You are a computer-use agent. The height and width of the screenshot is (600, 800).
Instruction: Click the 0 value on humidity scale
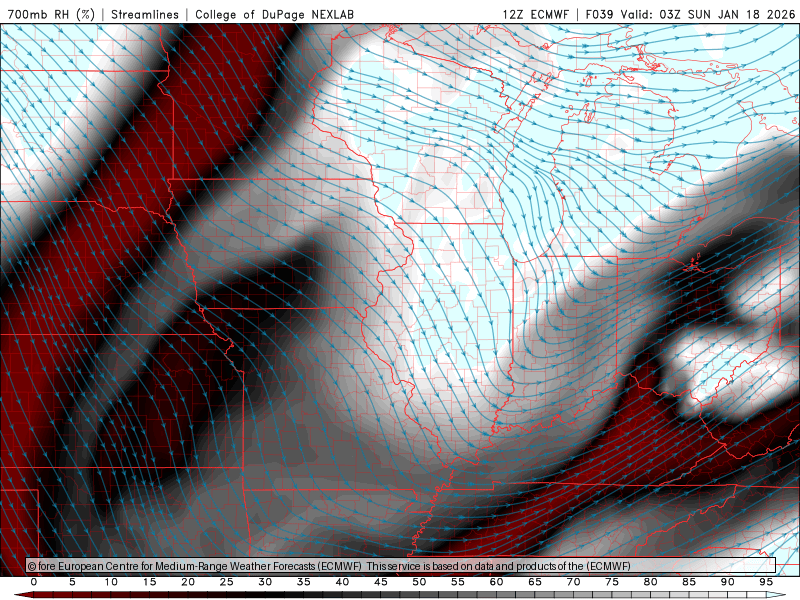pos(34,582)
